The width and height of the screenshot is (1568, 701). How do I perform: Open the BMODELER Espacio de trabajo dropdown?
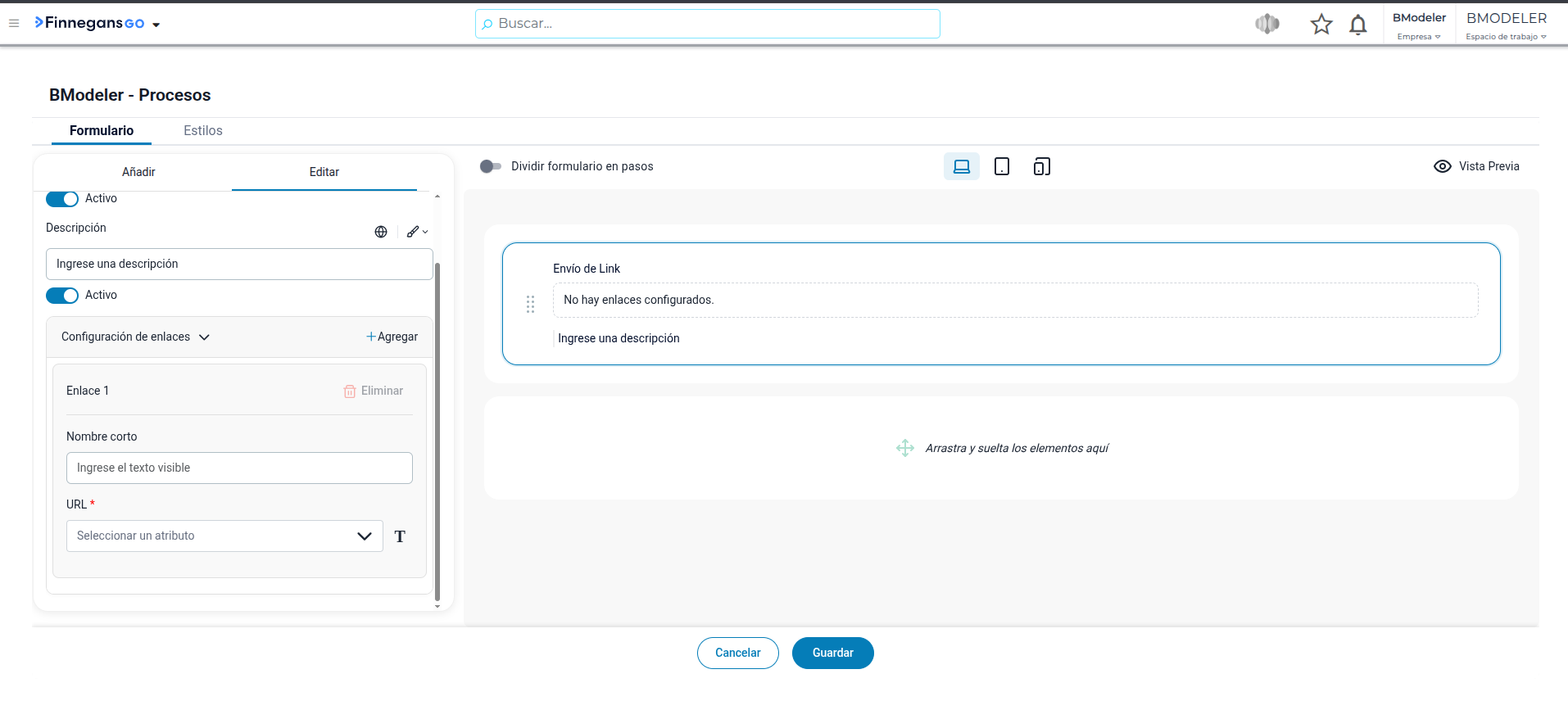click(x=1506, y=25)
